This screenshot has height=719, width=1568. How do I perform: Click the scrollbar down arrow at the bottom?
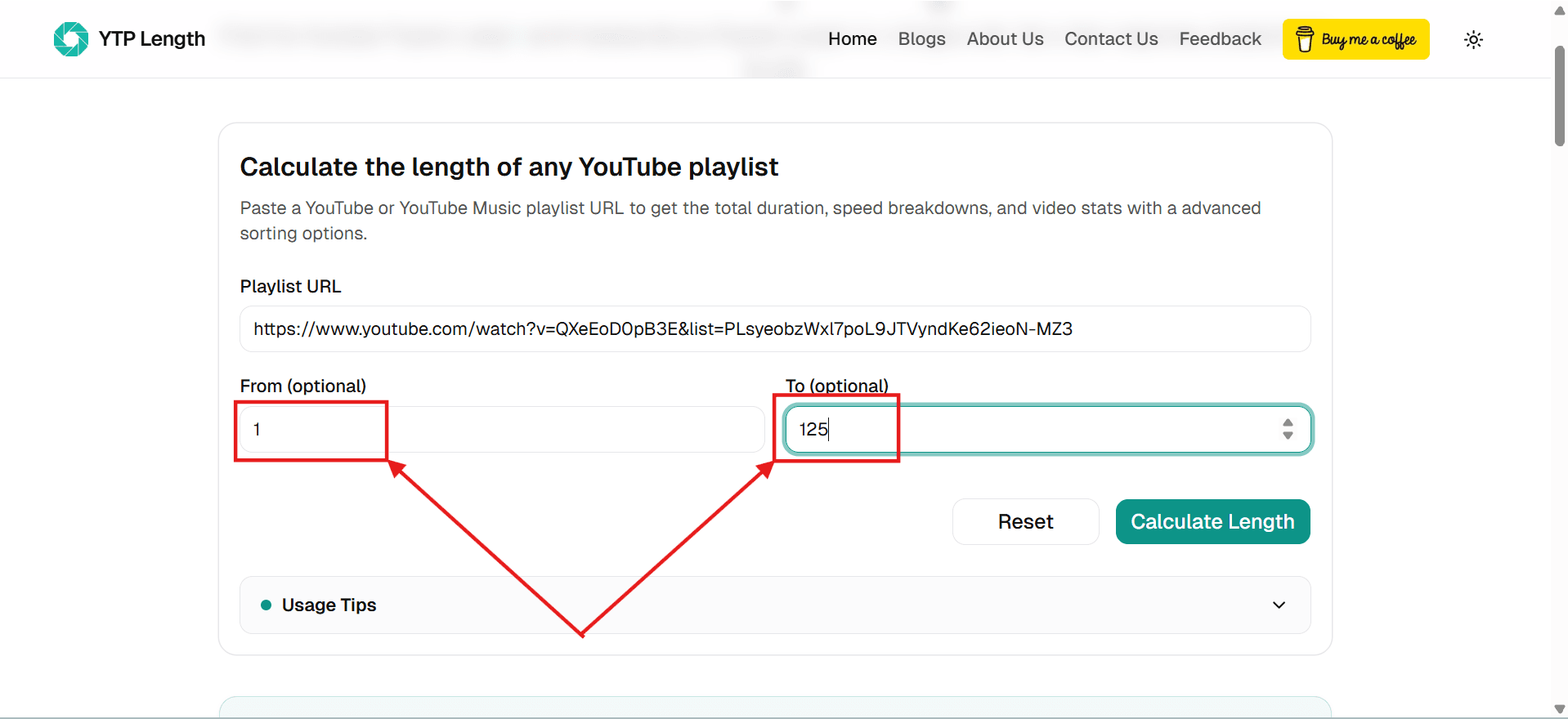tap(1560, 709)
